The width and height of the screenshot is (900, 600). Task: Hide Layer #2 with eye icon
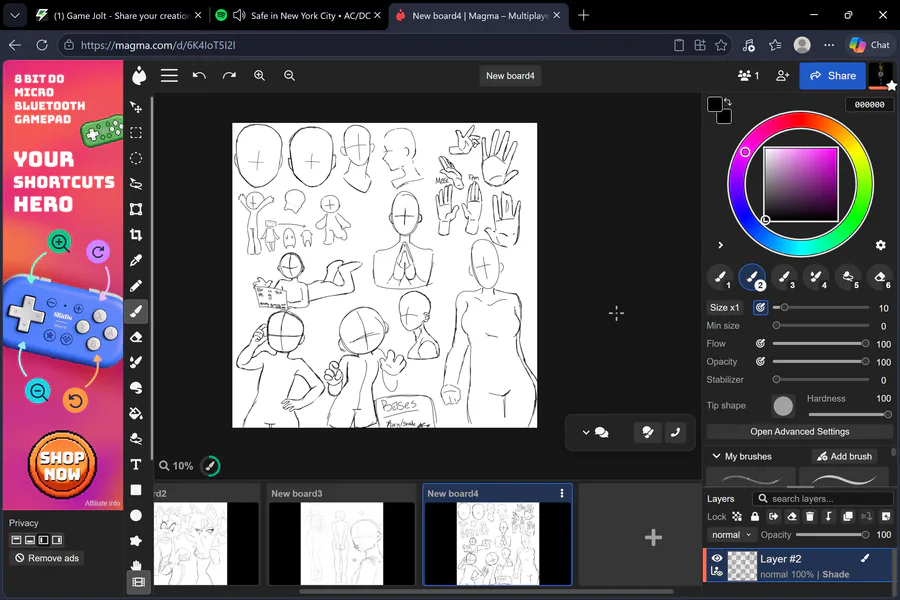717,558
